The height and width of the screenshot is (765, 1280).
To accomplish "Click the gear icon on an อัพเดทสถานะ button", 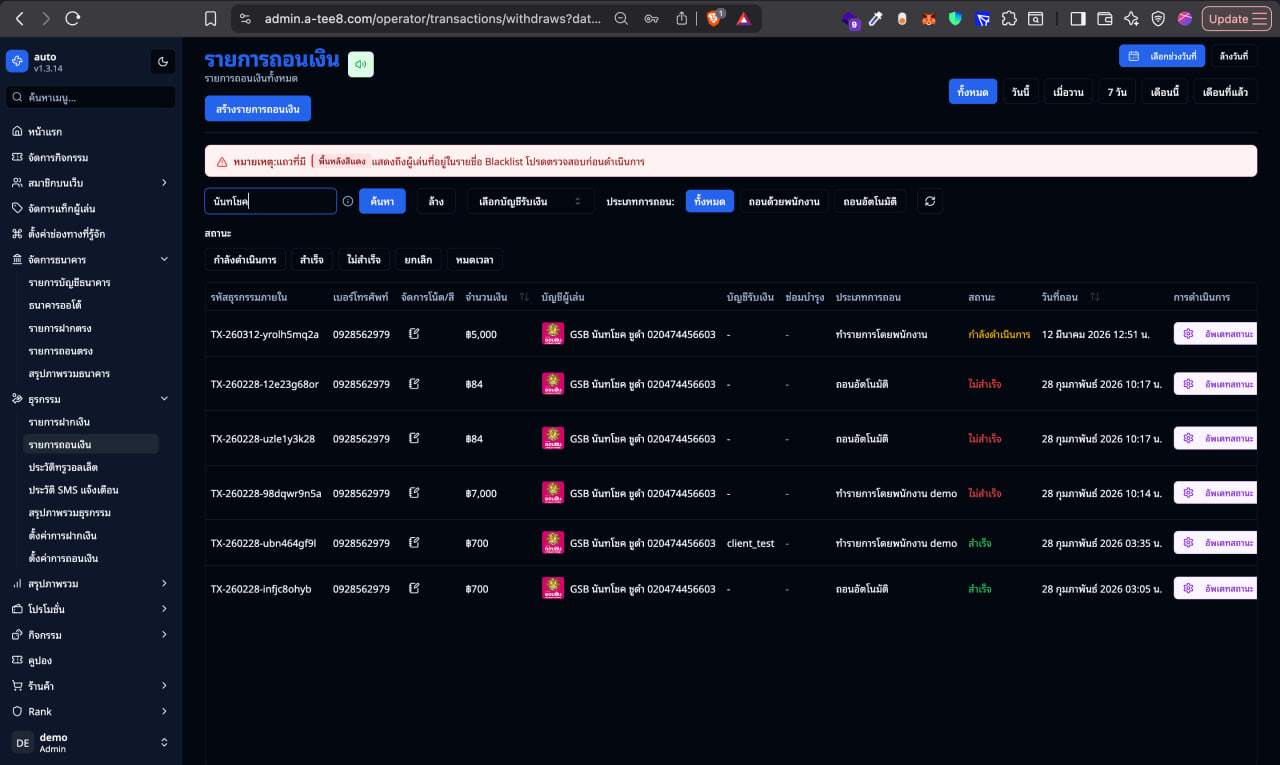I will (x=1189, y=333).
